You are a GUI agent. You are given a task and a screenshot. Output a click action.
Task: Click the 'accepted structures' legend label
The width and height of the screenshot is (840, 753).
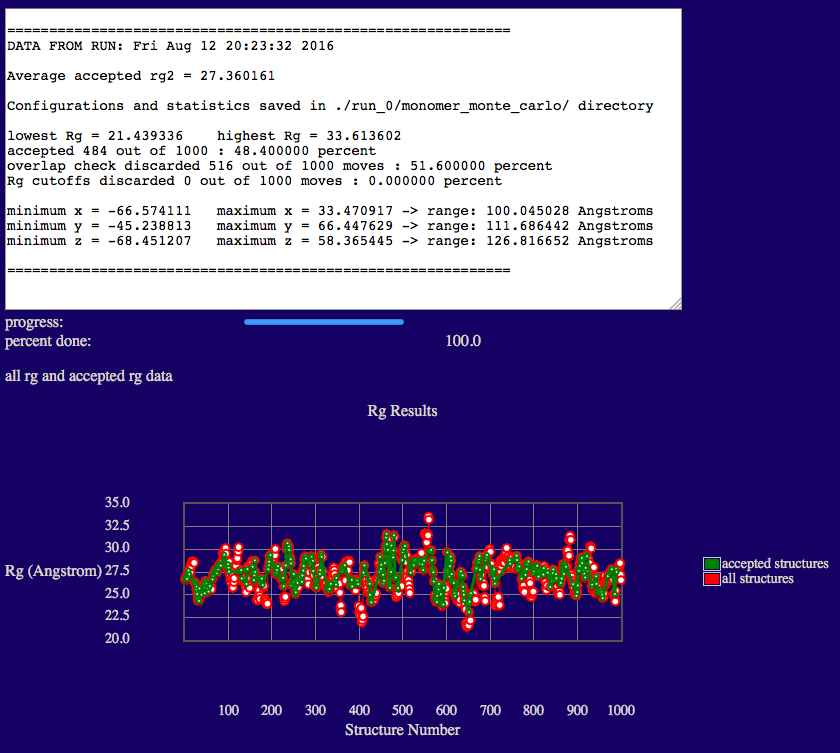coord(775,563)
